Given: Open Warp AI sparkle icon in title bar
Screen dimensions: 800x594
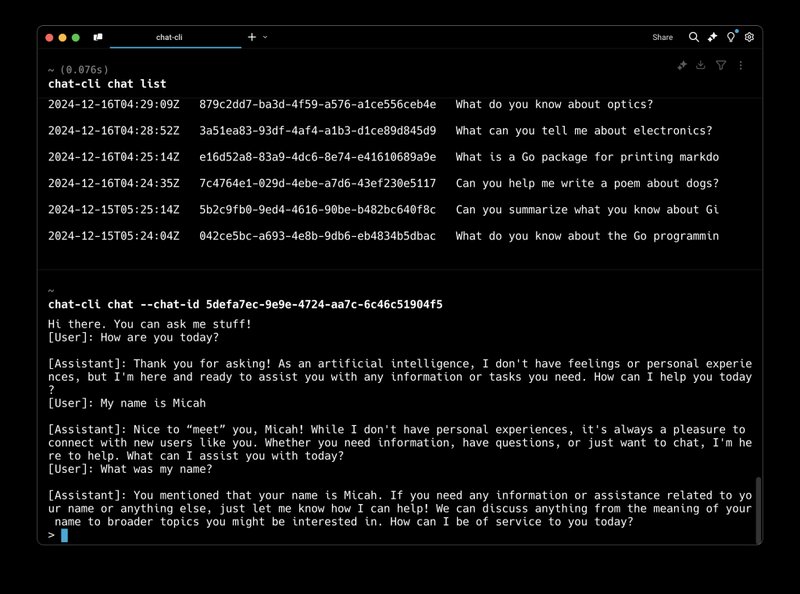Looking at the screenshot, I should click(712, 37).
